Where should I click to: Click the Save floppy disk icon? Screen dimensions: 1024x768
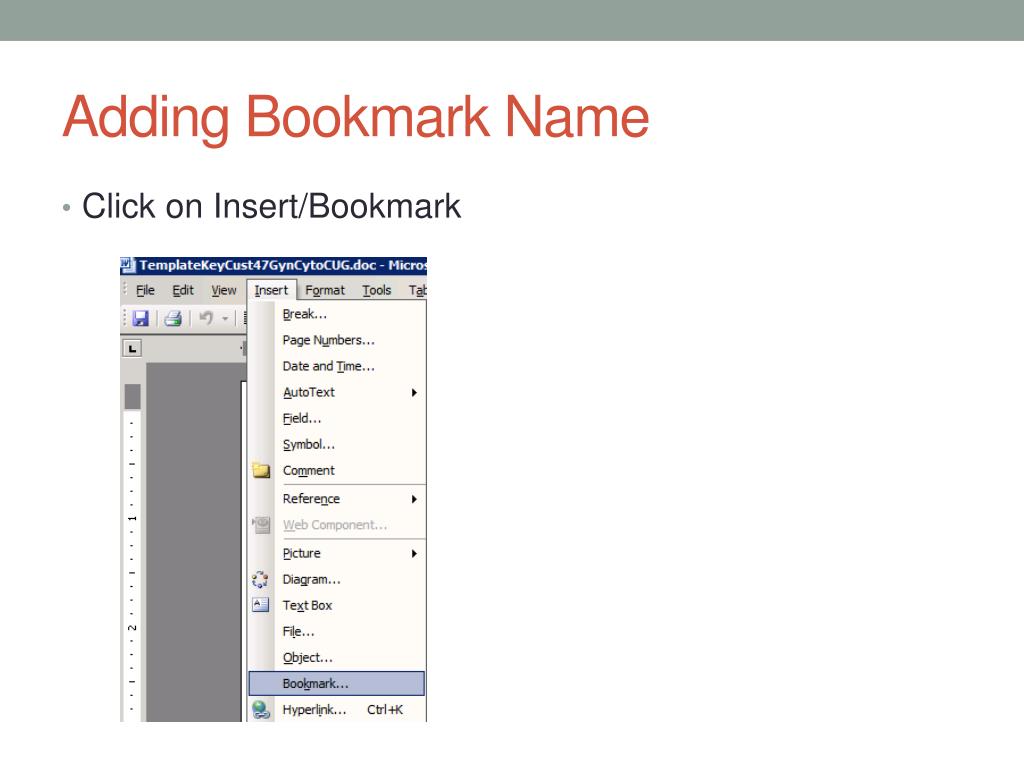point(140,318)
